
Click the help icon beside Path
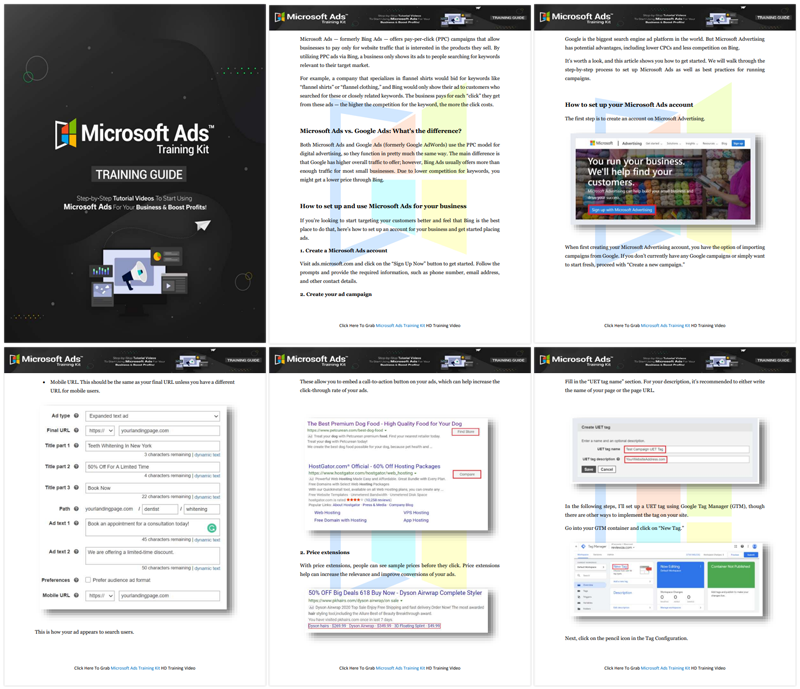click(77, 508)
